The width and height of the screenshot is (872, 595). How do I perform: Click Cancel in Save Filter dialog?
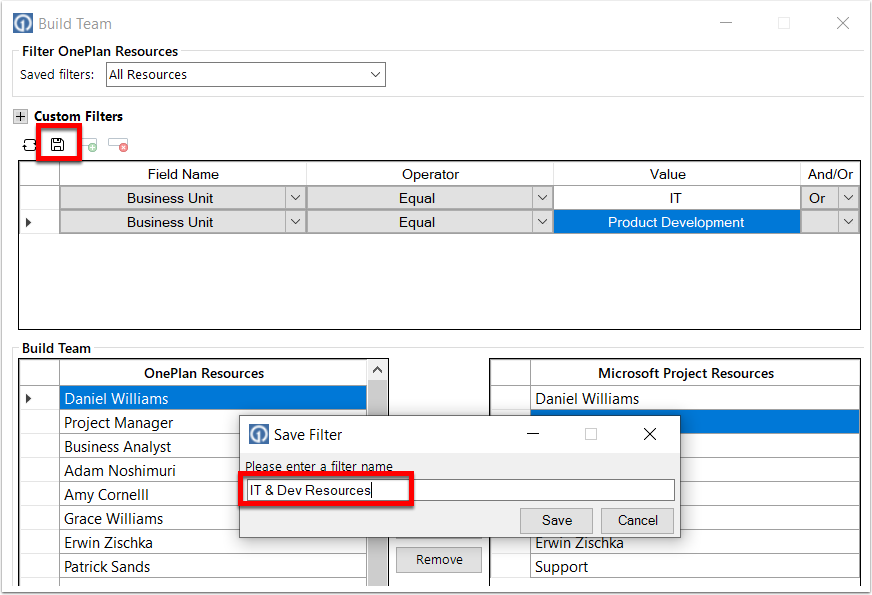point(637,520)
